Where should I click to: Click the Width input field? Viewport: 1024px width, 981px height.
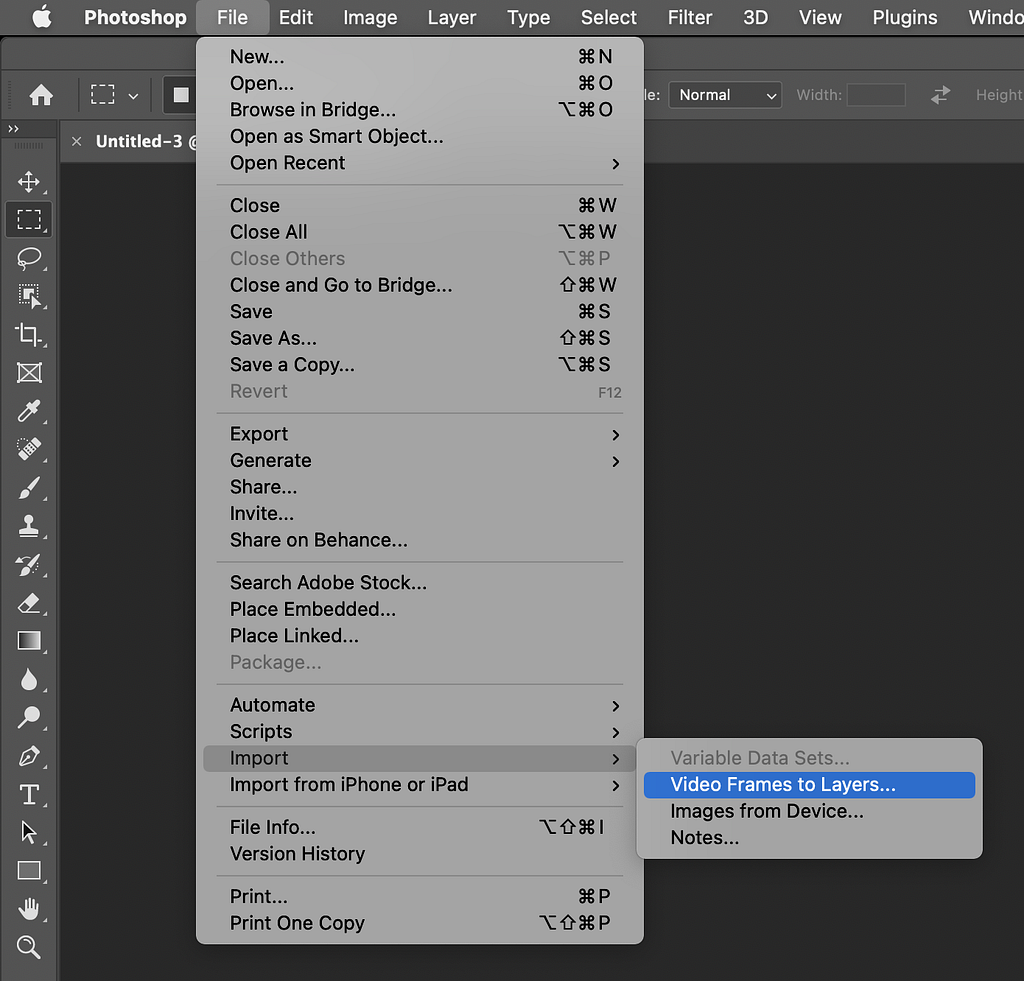coord(876,95)
